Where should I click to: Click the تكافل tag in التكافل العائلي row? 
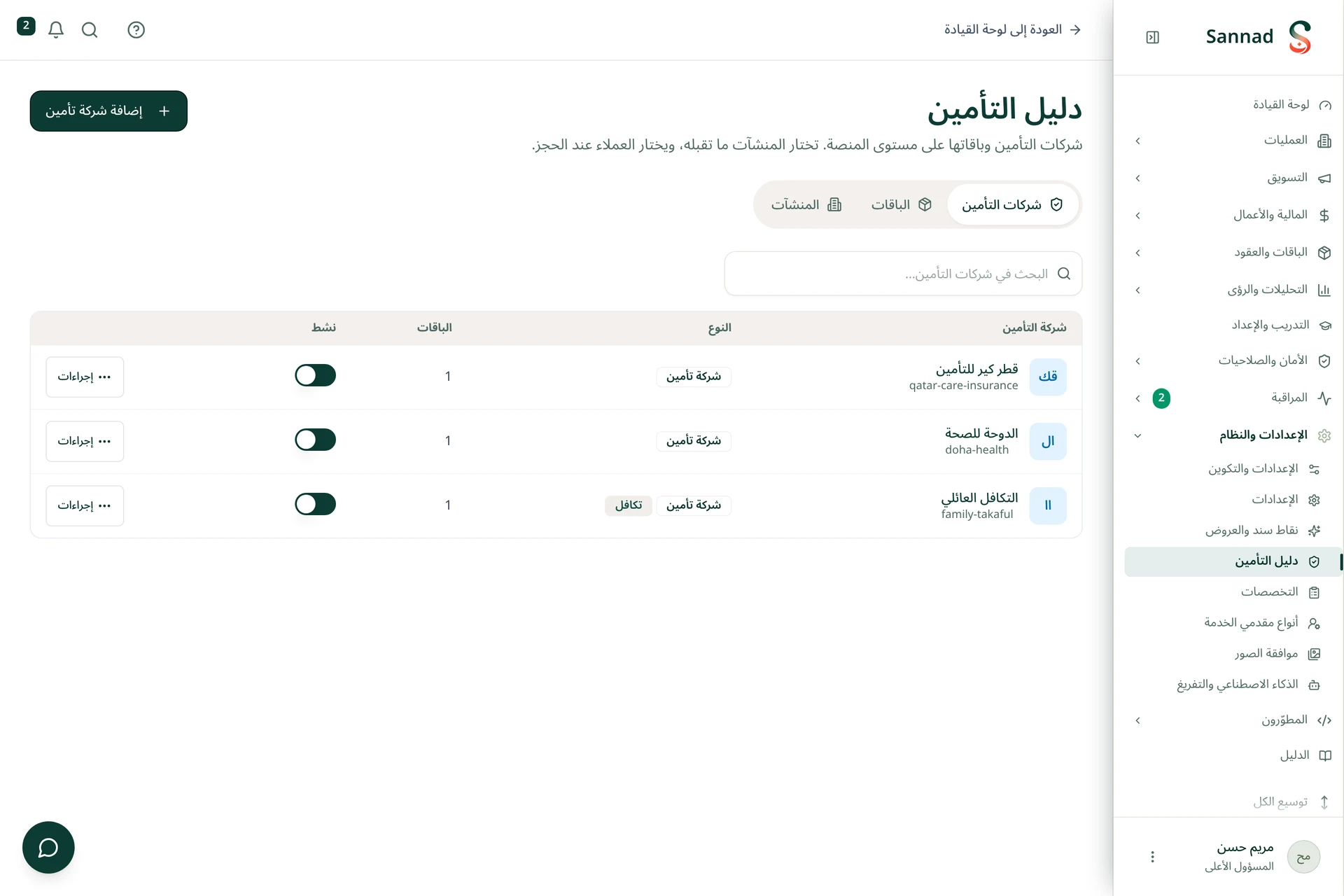tap(629, 505)
